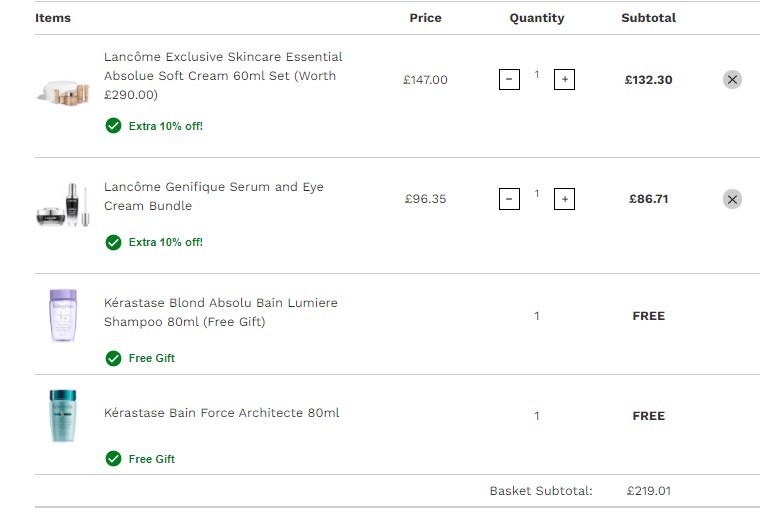Increase quantity of Lancôme Absolue Soft Cream set
Image resolution: width=765 pixels, height=517 pixels.
(564, 80)
